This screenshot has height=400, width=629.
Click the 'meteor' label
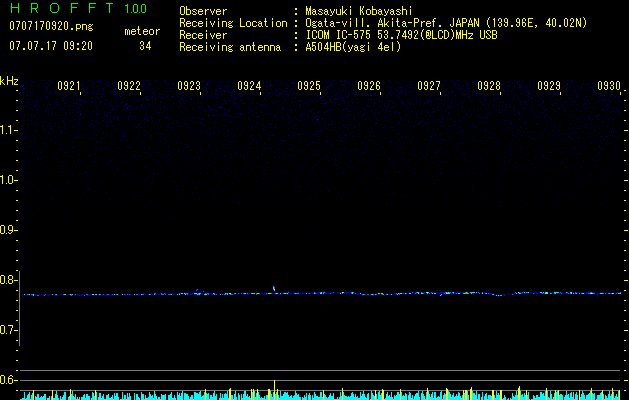(142, 31)
